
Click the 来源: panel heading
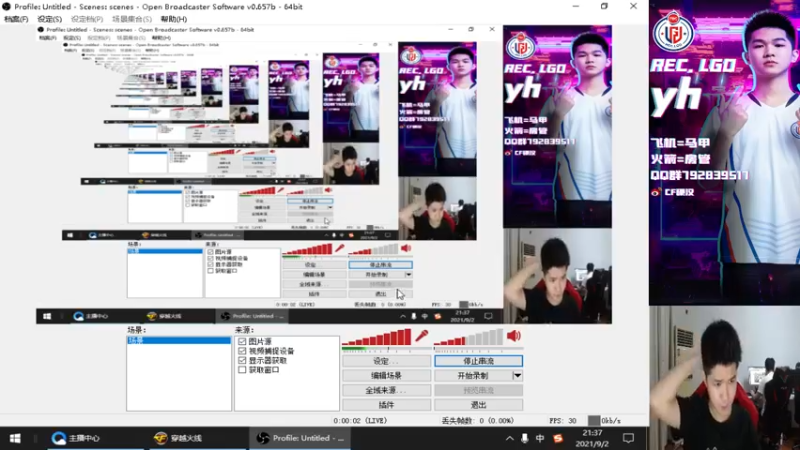[x=244, y=330]
